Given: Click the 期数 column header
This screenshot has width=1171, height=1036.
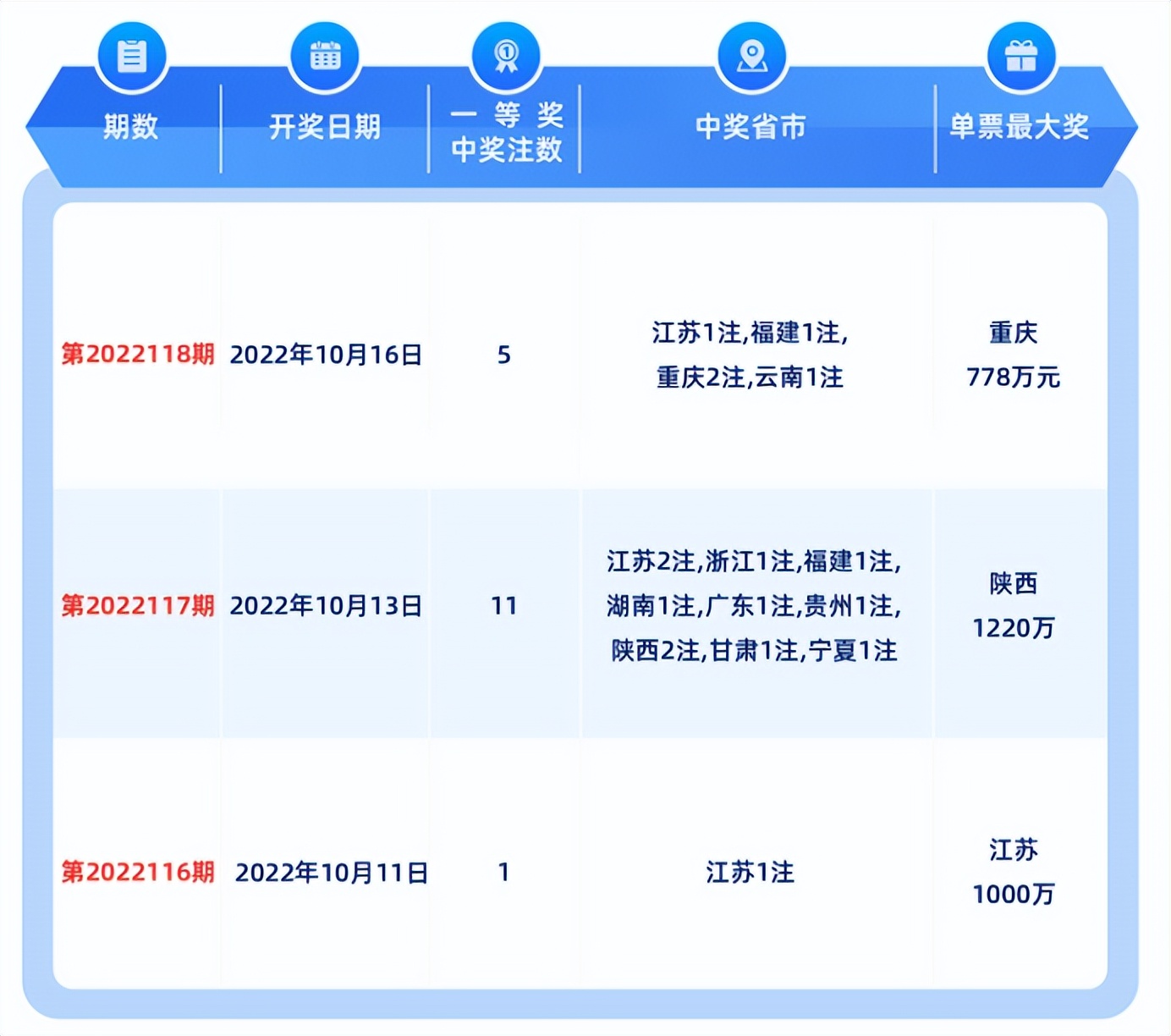Looking at the screenshot, I should point(131,127).
